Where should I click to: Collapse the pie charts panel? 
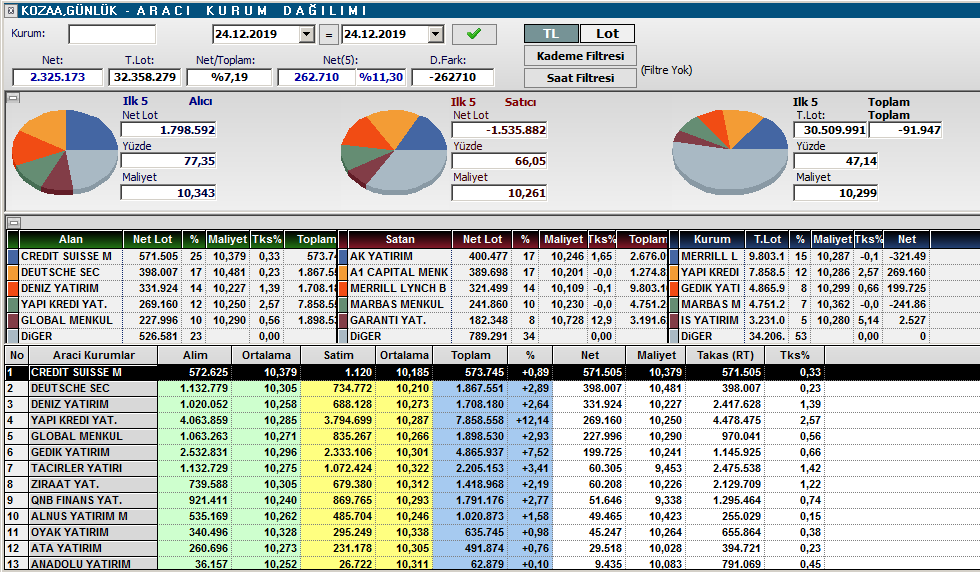click(x=12, y=98)
